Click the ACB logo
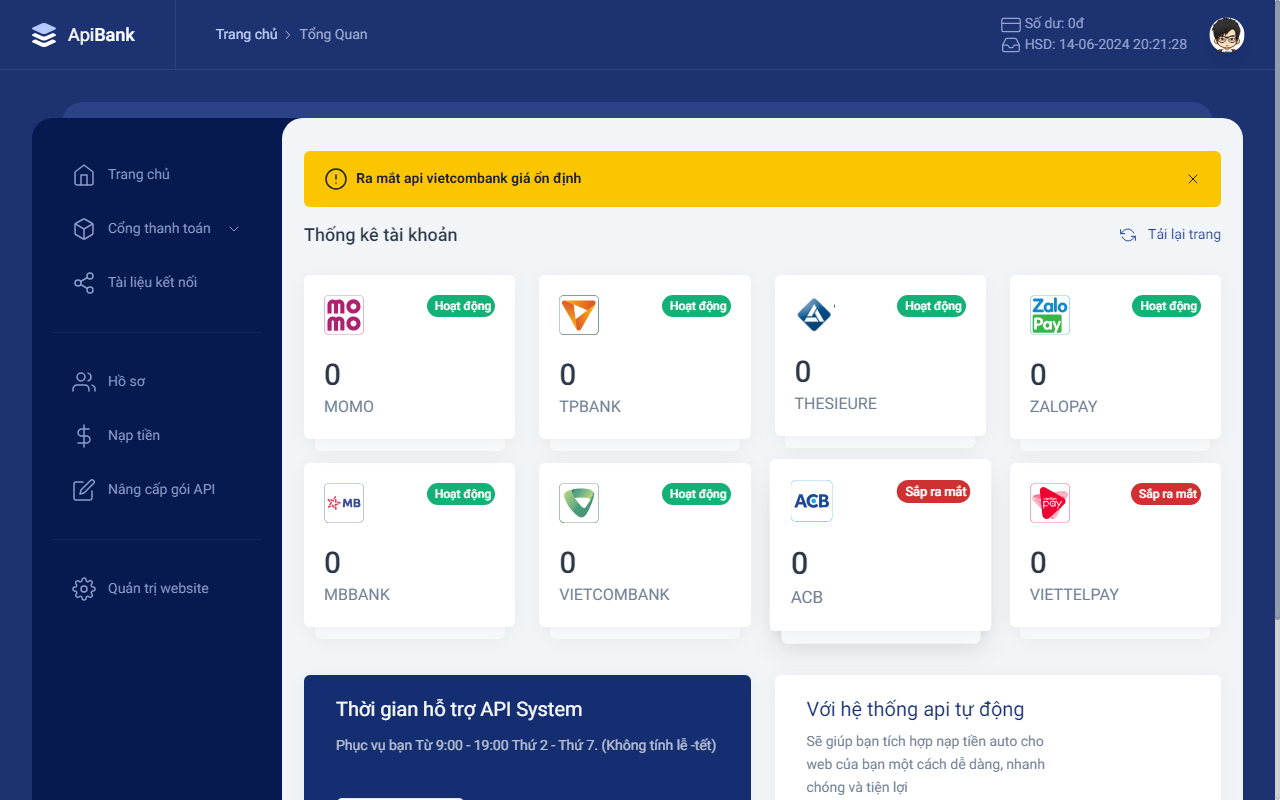Screen dimensions: 1280x800 point(812,501)
